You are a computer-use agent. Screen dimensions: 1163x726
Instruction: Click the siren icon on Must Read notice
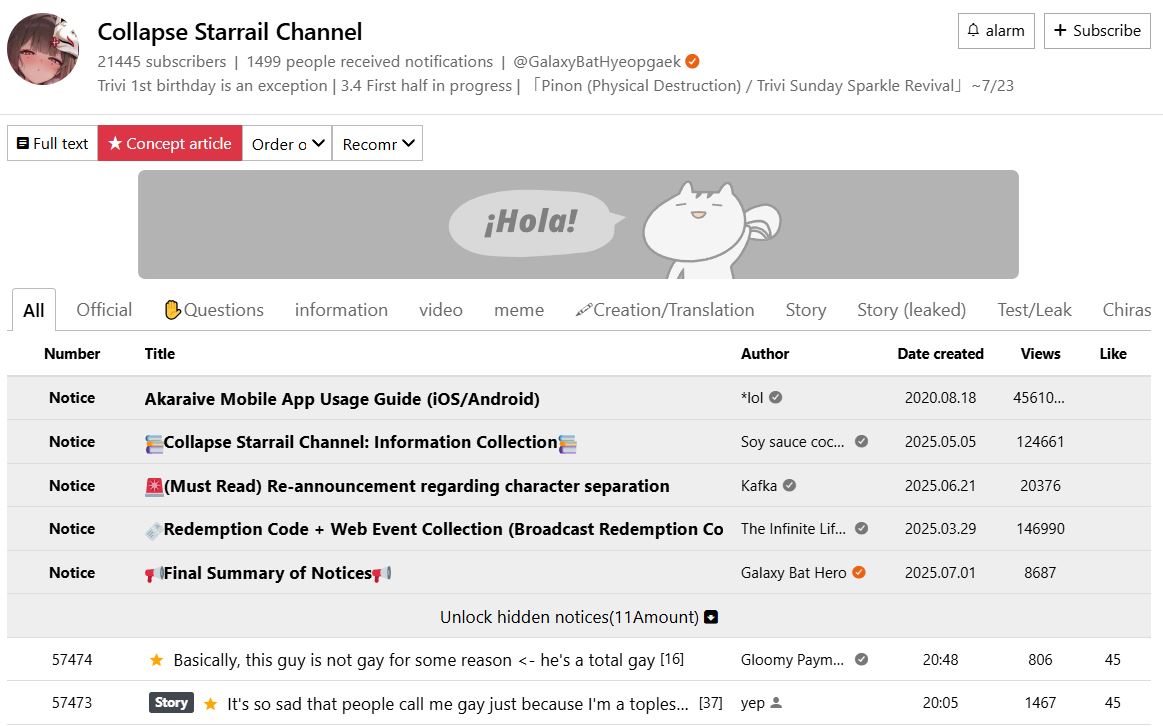coord(154,486)
